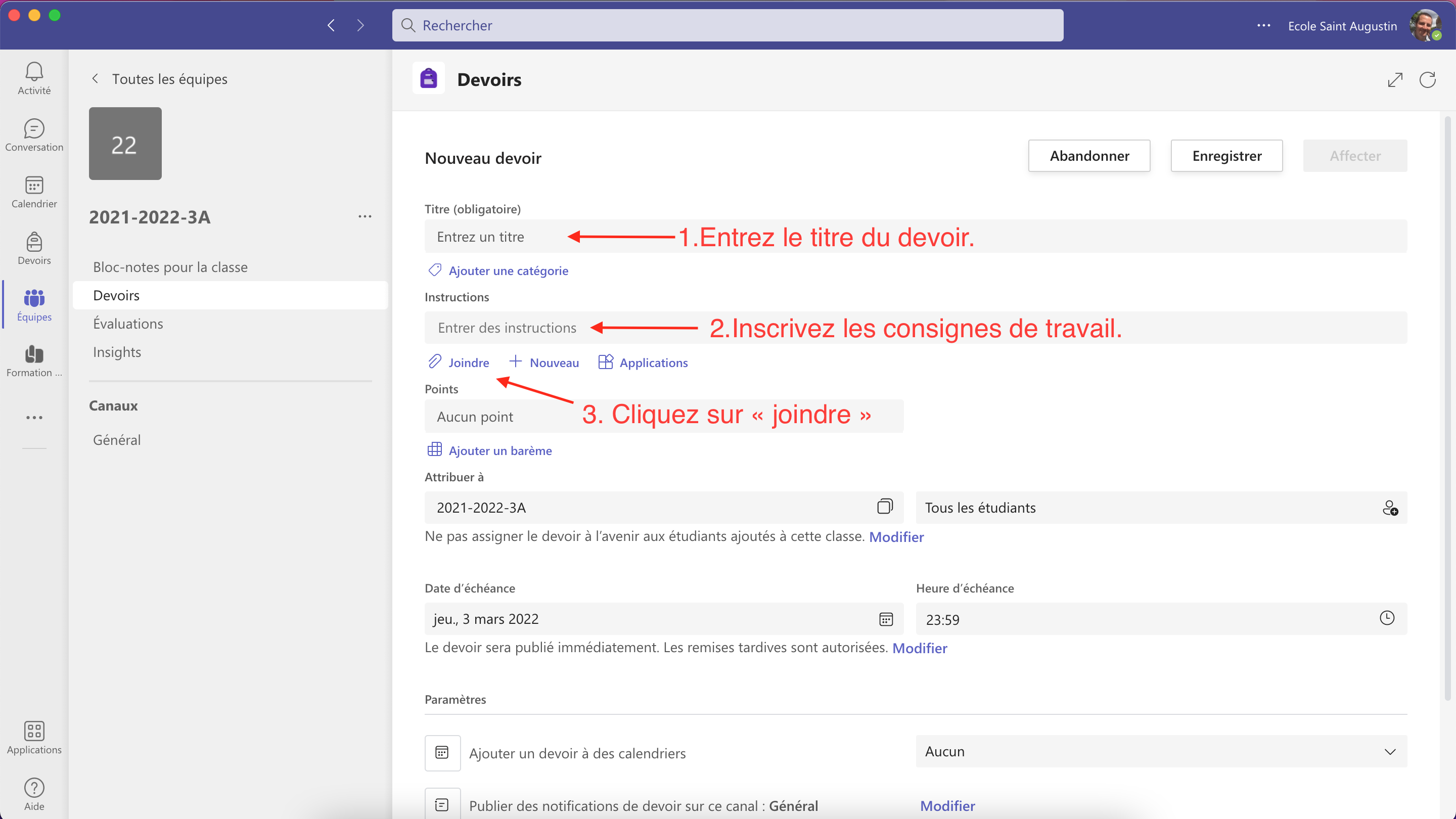Click the notification channel icon beside Publier des notifications

coord(442,804)
